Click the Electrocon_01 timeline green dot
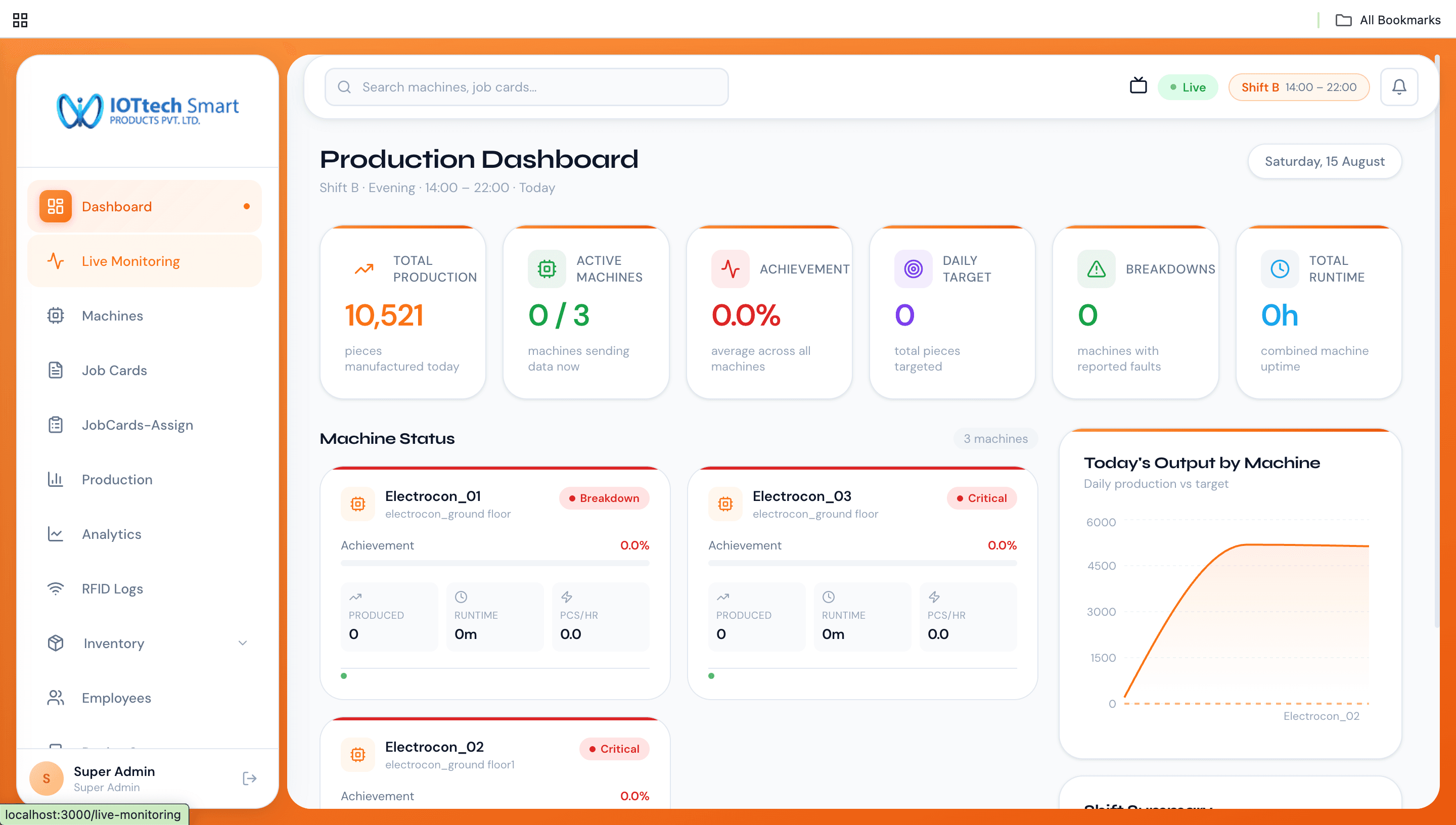 click(x=344, y=676)
